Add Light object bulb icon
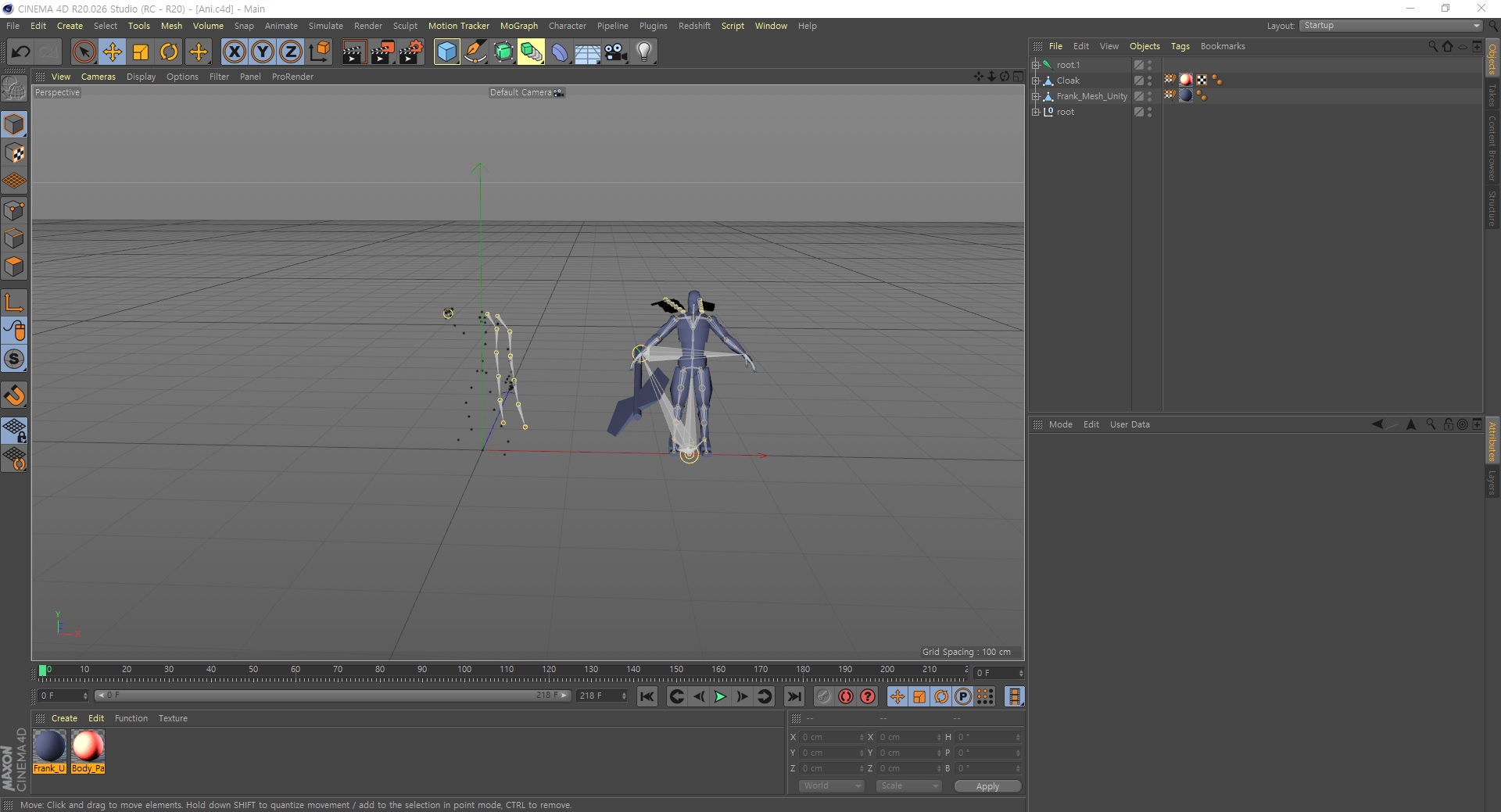1501x812 pixels. click(644, 52)
